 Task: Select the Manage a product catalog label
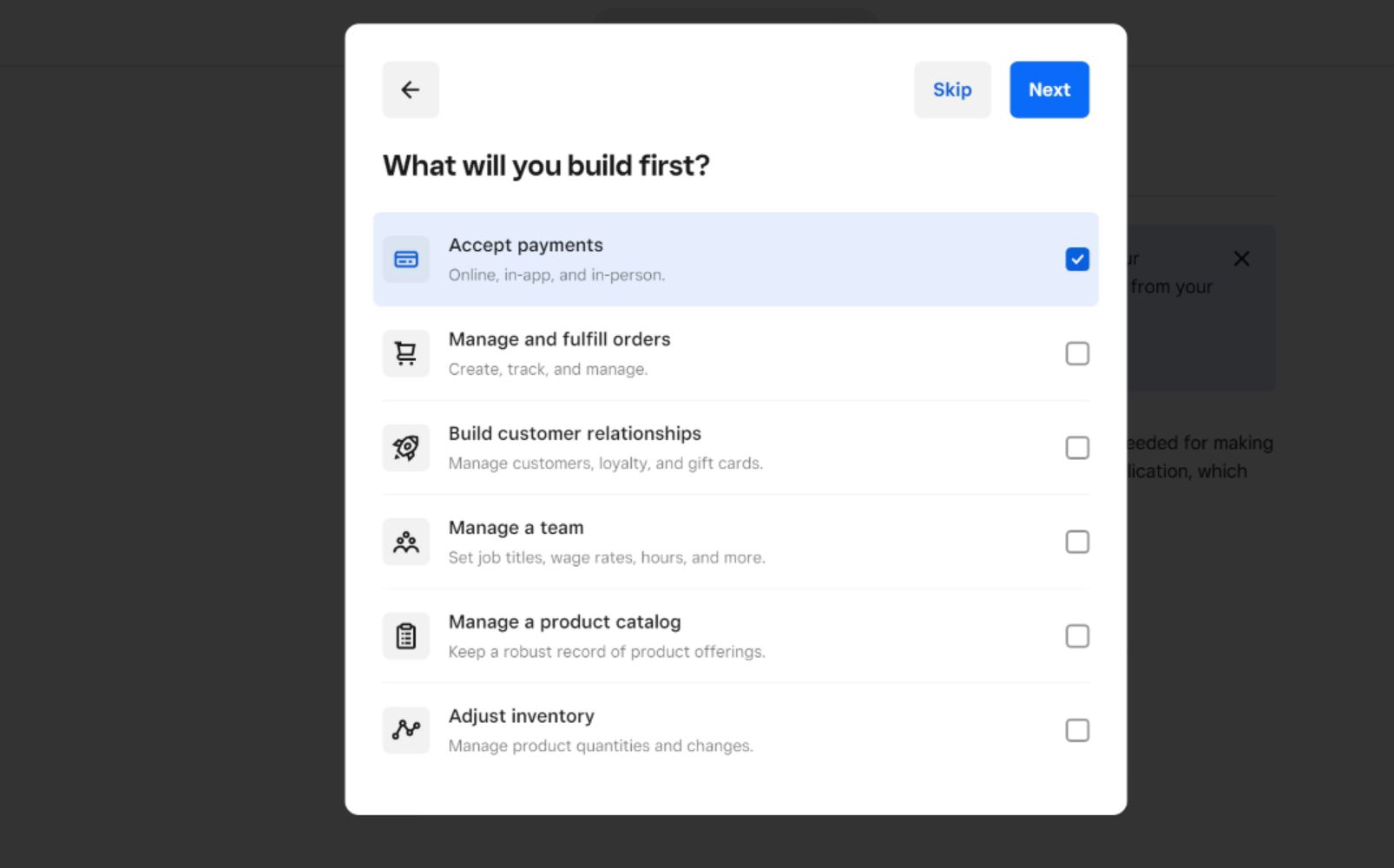pyautogui.click(x=564, y=622)
